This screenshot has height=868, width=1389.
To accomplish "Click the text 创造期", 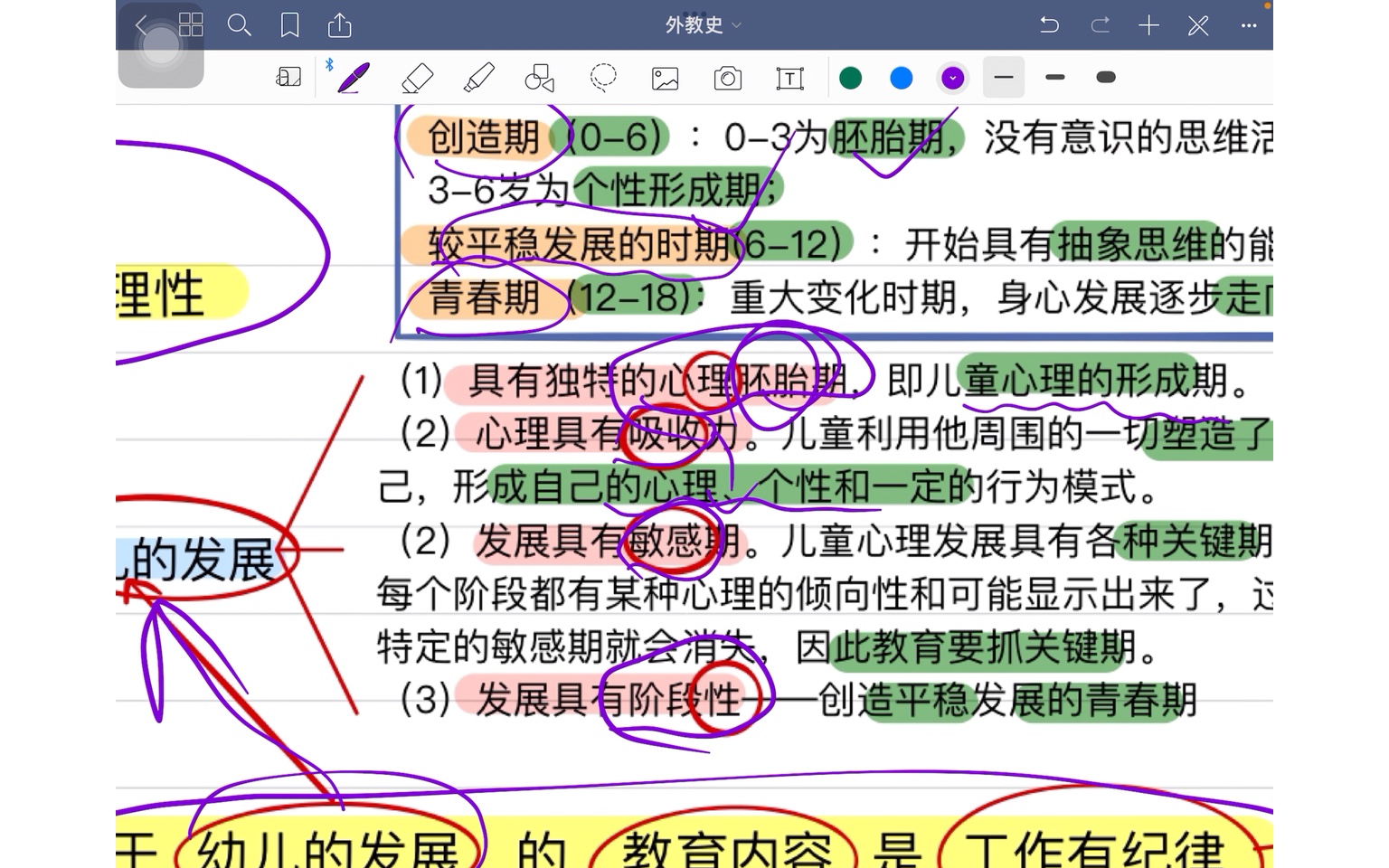I will coord(484,137).
